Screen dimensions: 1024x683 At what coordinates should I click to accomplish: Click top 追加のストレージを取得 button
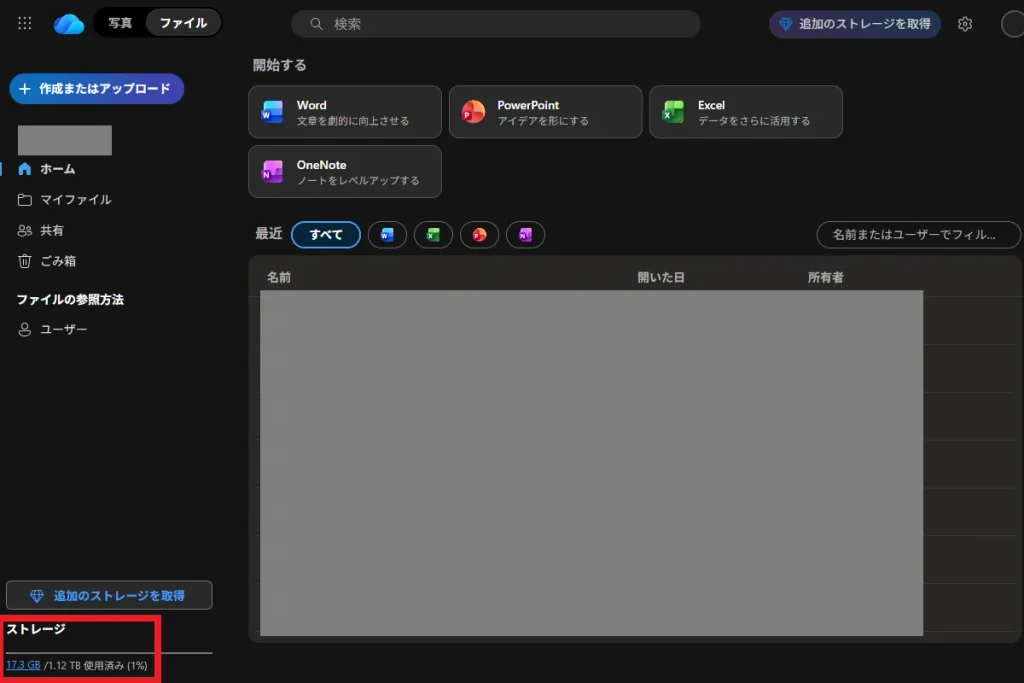(x=855, y=24)
